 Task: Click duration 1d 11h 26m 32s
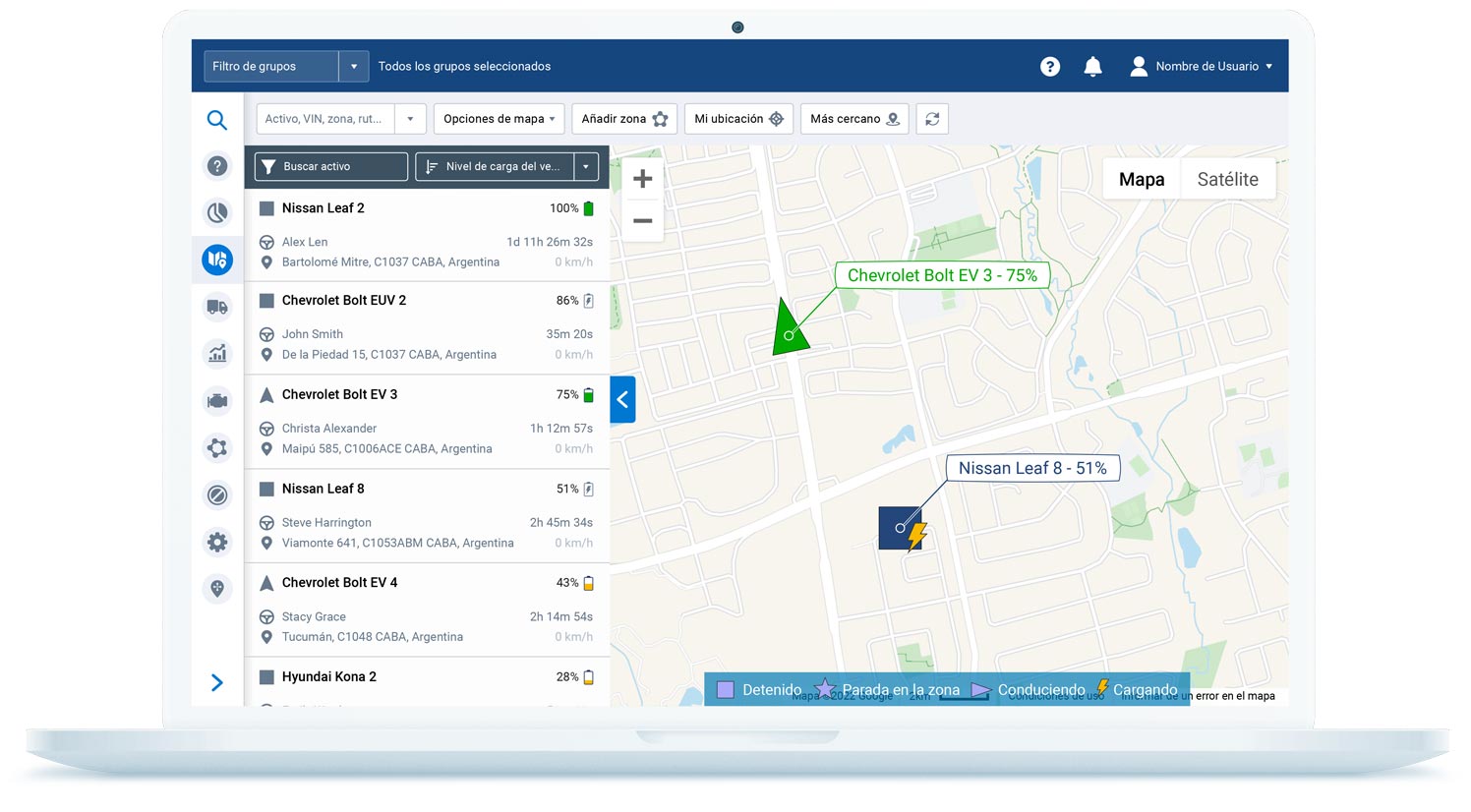tap(550, 242)
